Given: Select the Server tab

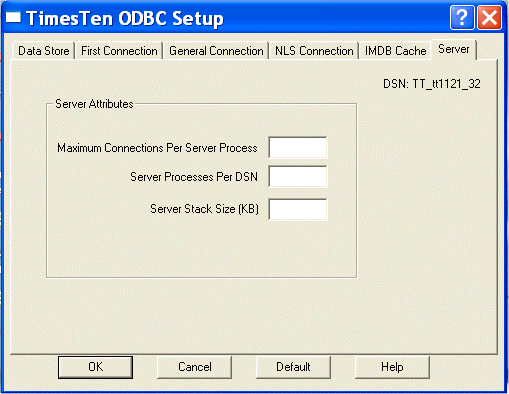Looking at the screenshot, I should point(454,49).
